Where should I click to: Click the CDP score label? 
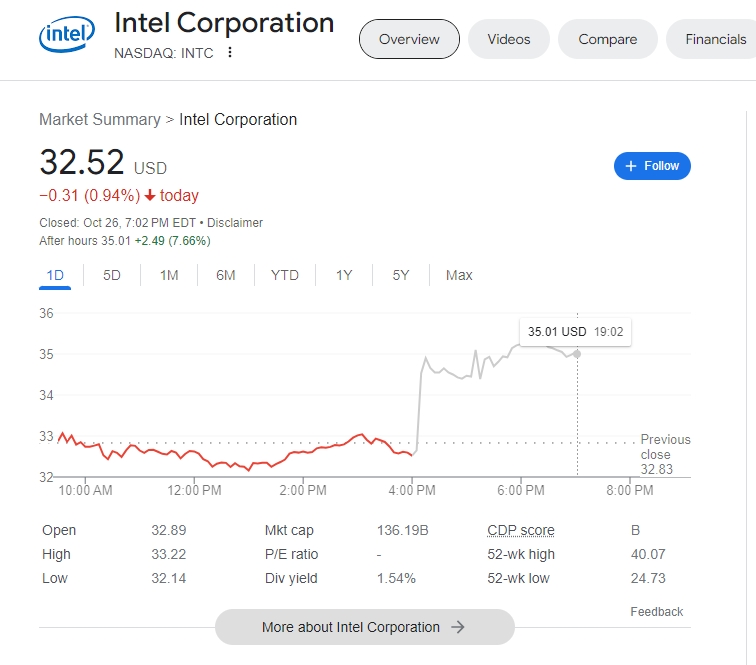521,530
